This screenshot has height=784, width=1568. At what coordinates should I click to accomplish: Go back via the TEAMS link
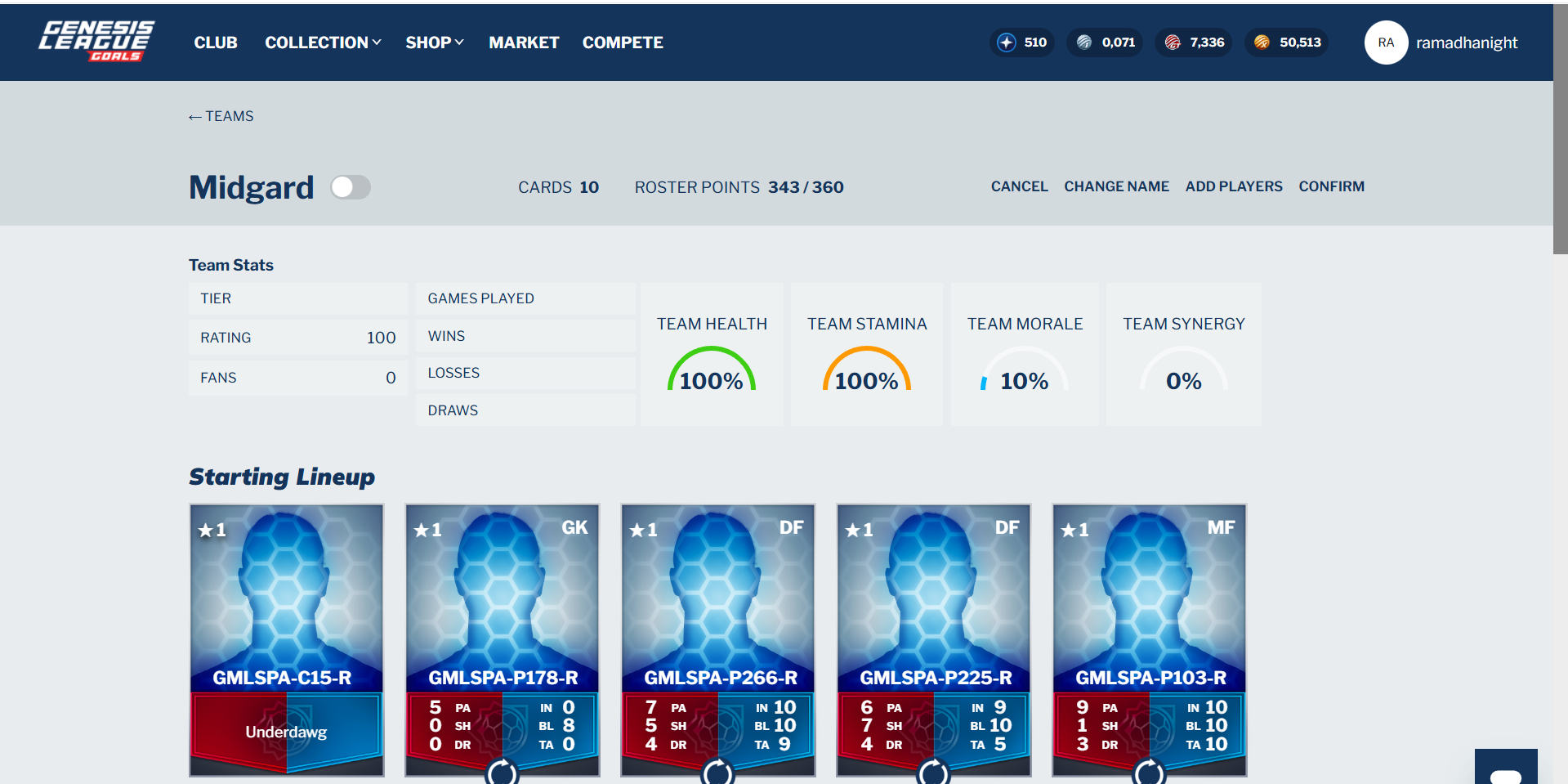(221, 116)
